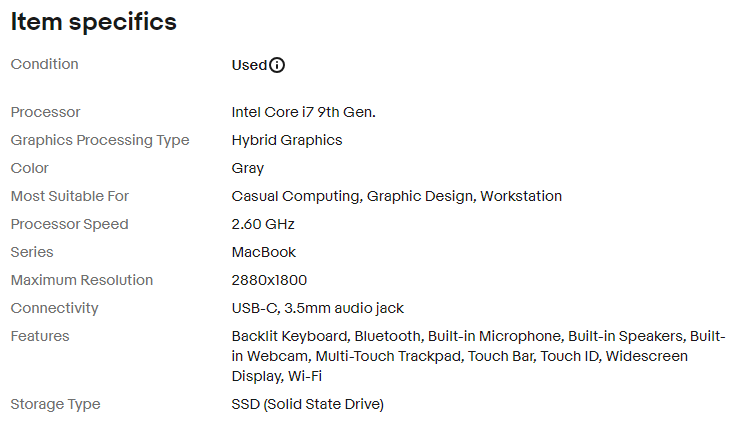Click the Most Suitable For label
The width and height of the screenshot is (742, 427).
(x=70, y=196)
